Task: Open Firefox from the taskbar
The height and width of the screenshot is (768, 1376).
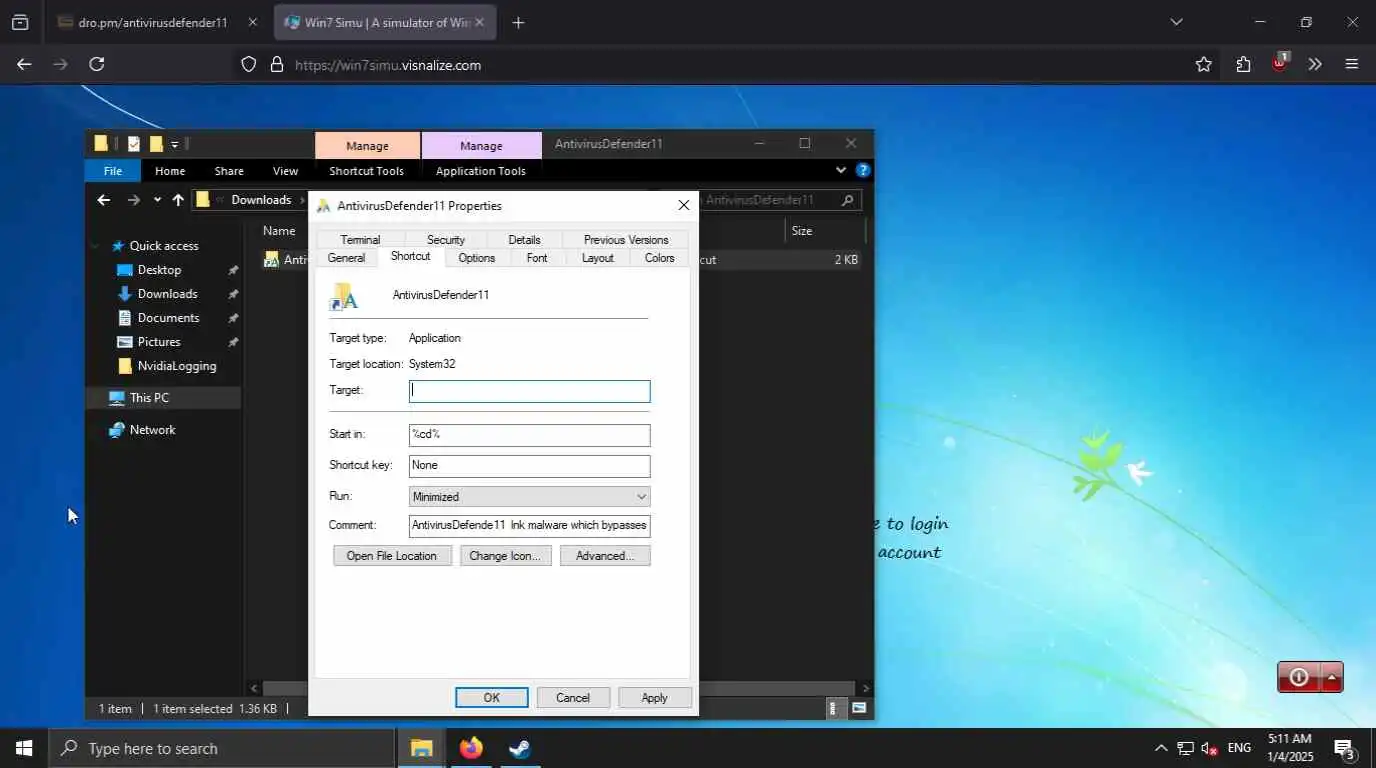Action: (x=471, y=748)
